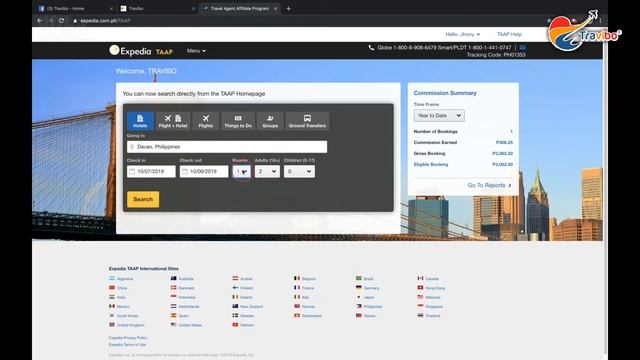Open the Hello, Jhony account dropdown
Image resolution: width=640 pixels, height=360 pixels.
(462, 34)
